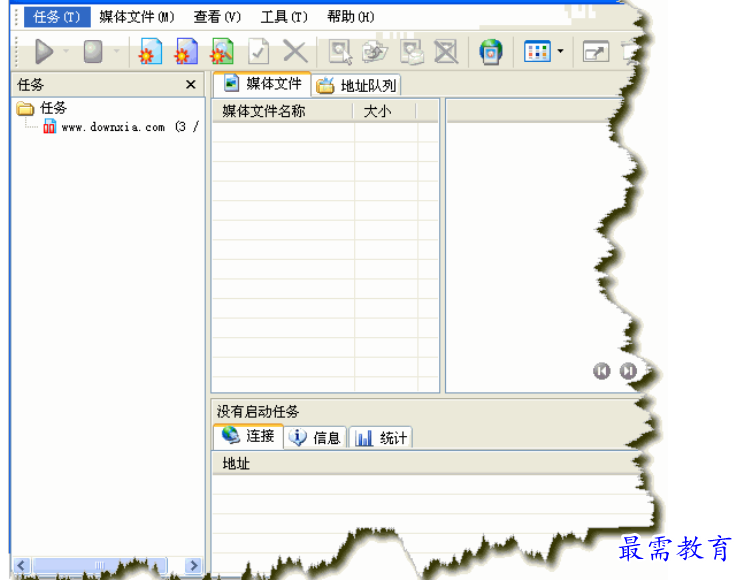This screenshot has height=580, width=740.
Task: Close the 任务 side panel
Action: coord(191,84)
